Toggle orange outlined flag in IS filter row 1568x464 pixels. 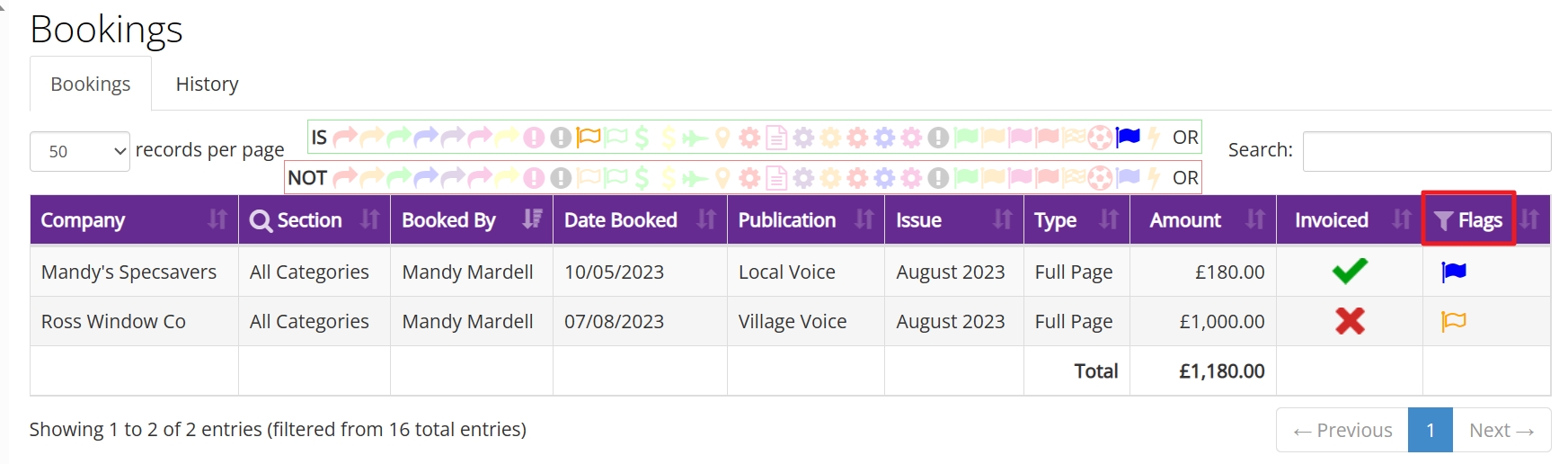(589, 138)
